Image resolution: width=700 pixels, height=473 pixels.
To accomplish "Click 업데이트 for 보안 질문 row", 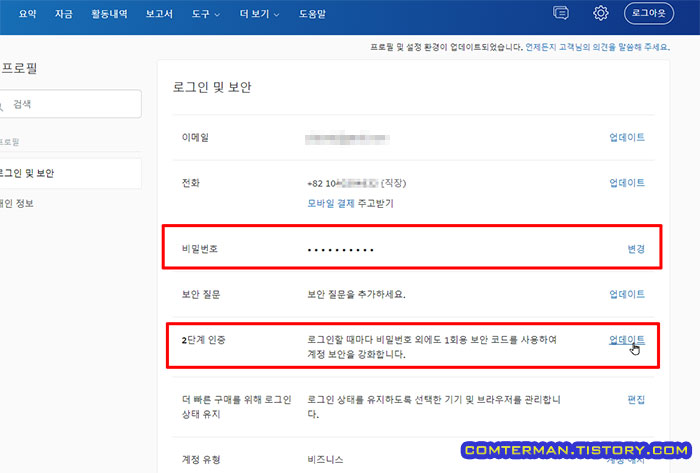I will tap(627, 294).
